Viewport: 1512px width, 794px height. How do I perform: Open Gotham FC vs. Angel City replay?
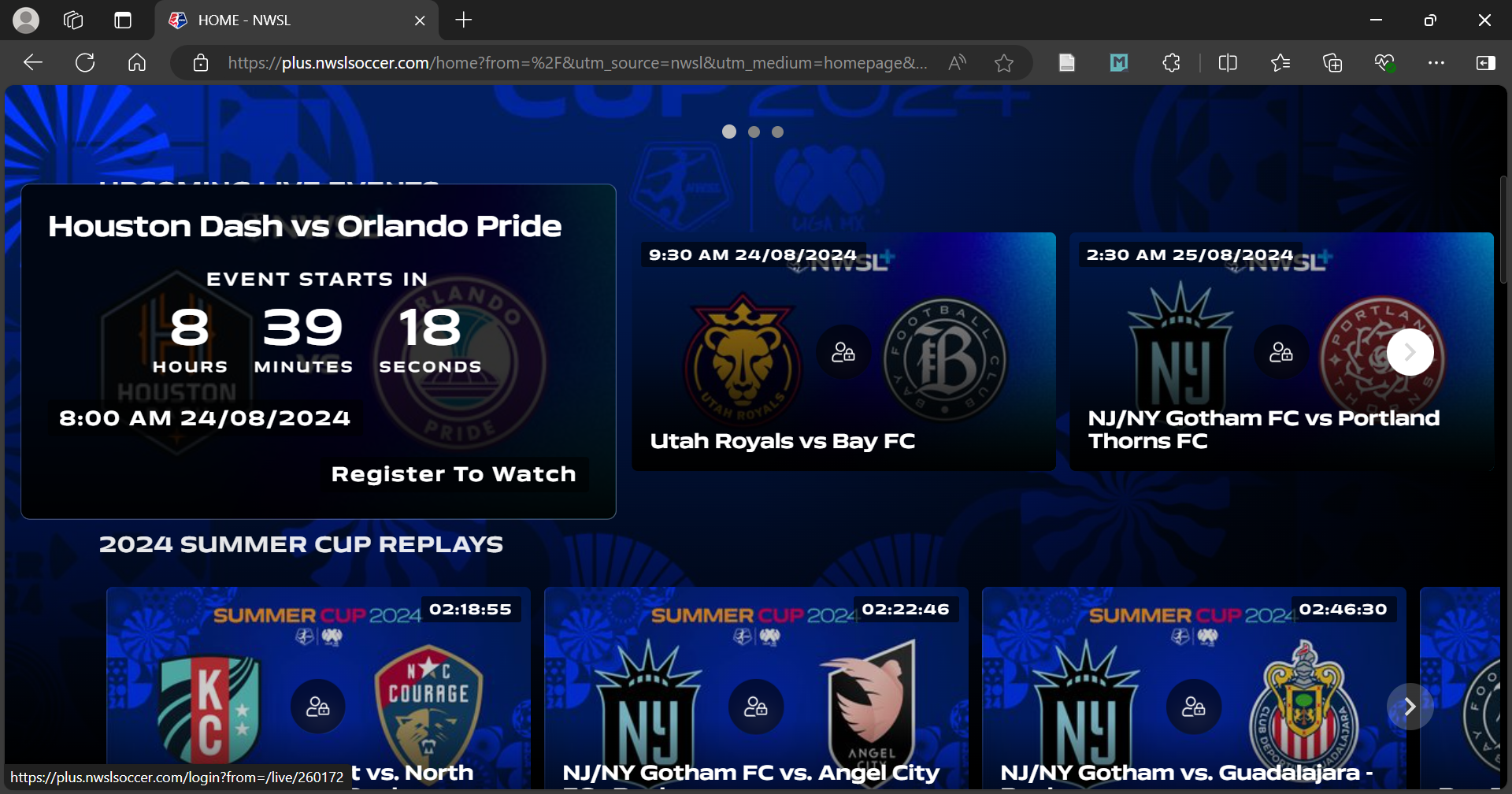(756, 688)
